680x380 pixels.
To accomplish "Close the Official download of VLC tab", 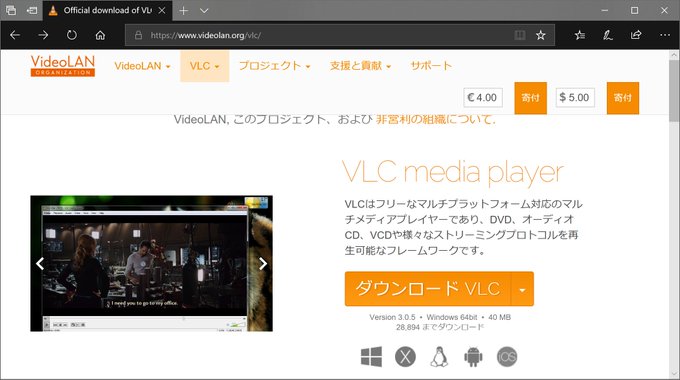I will [x=162, y=10].
